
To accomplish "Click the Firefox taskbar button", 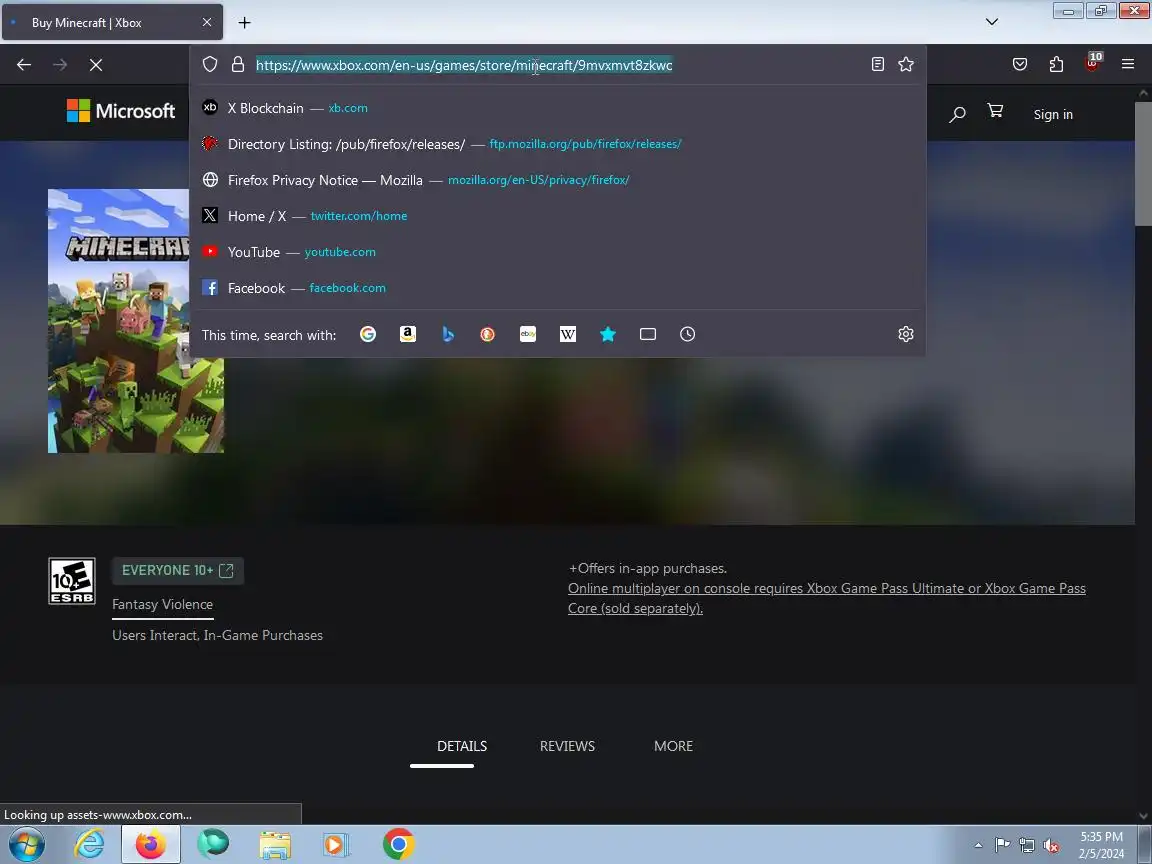I will pyautogui.click(x=151, y=845).
